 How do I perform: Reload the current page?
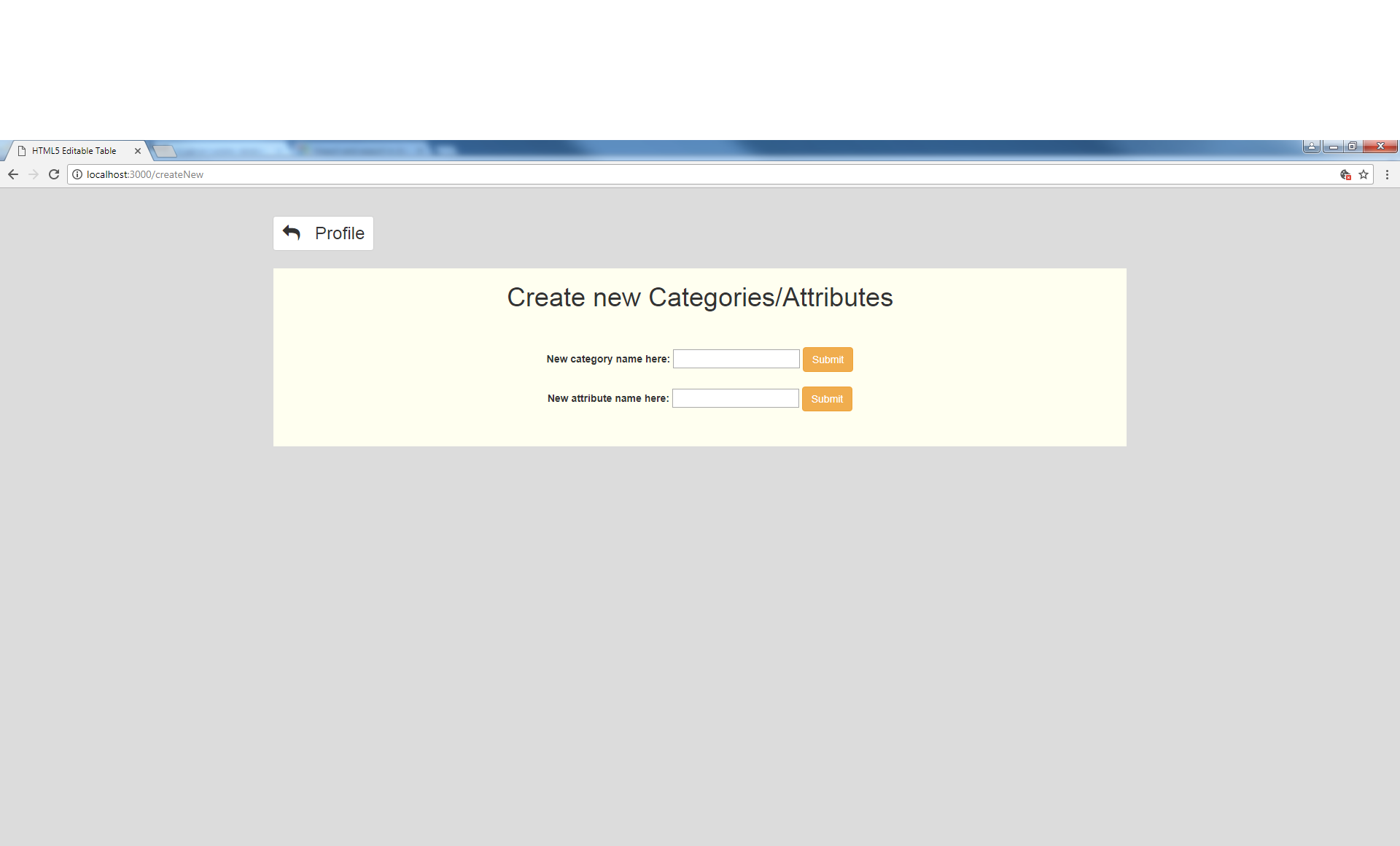point(54,174)
